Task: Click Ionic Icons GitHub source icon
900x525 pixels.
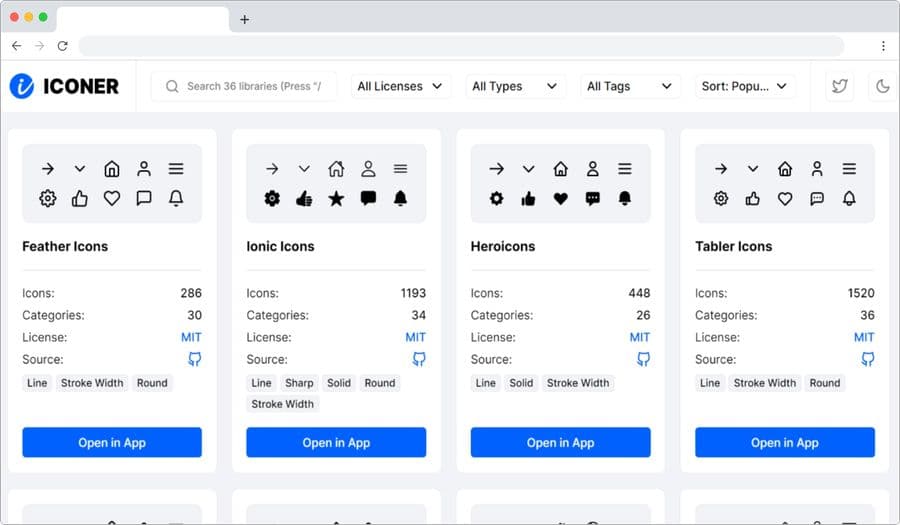Action: (x=419, y=359)
